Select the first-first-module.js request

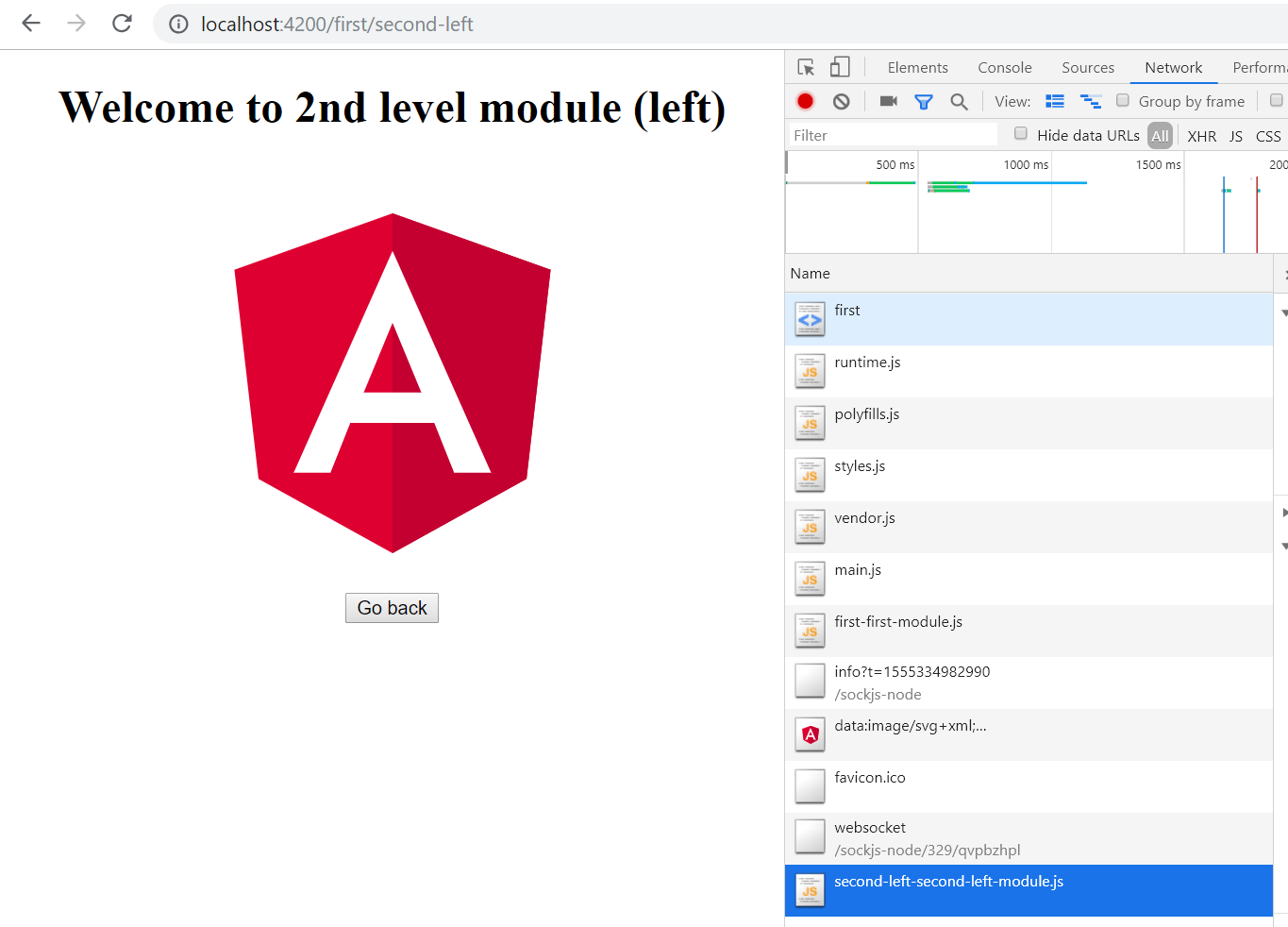click(x=898, y=622)
